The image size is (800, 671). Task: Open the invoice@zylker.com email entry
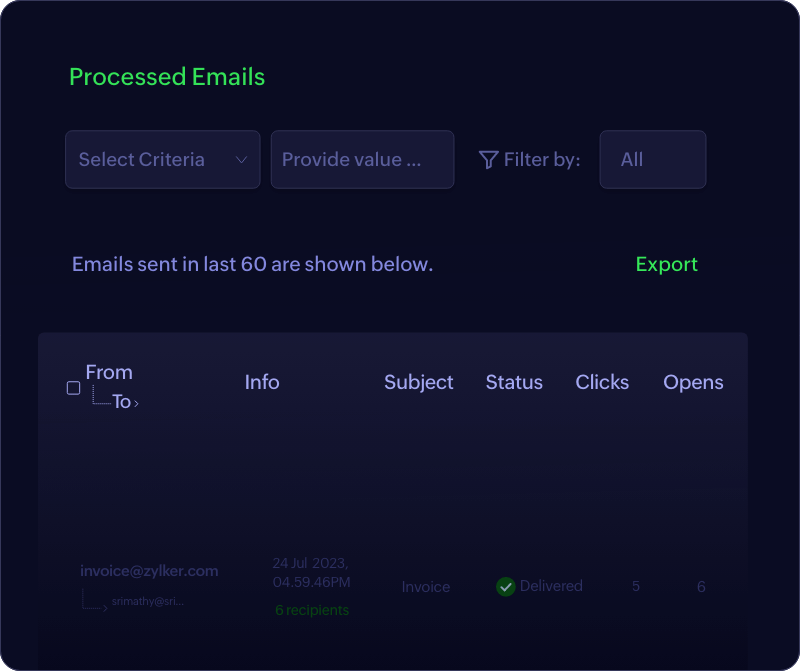pos(149,571)
